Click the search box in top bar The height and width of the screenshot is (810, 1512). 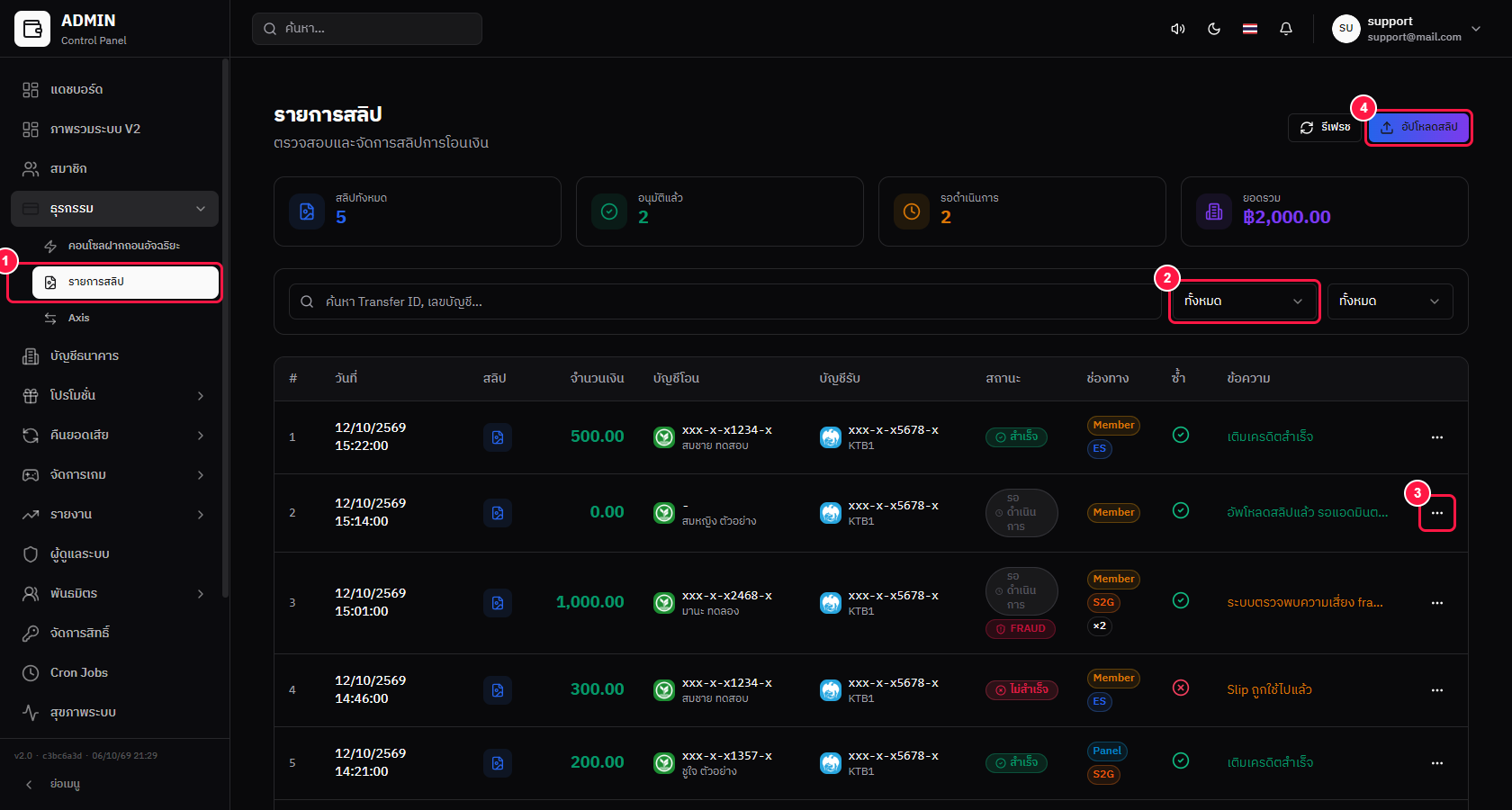pyautogui.click(x=367, y=29)
